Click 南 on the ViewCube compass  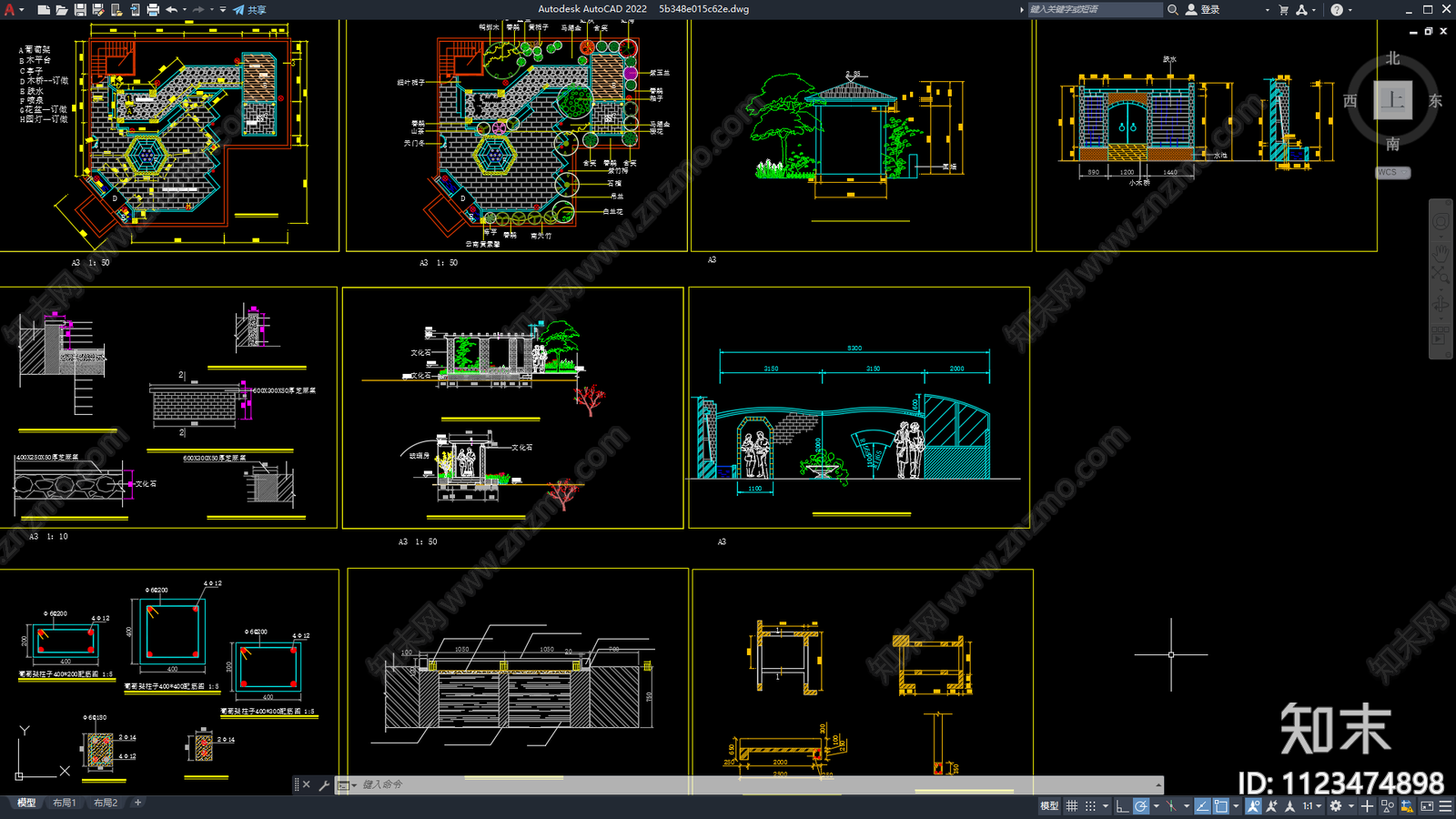pyautogui.click(x=1393, y=144)
